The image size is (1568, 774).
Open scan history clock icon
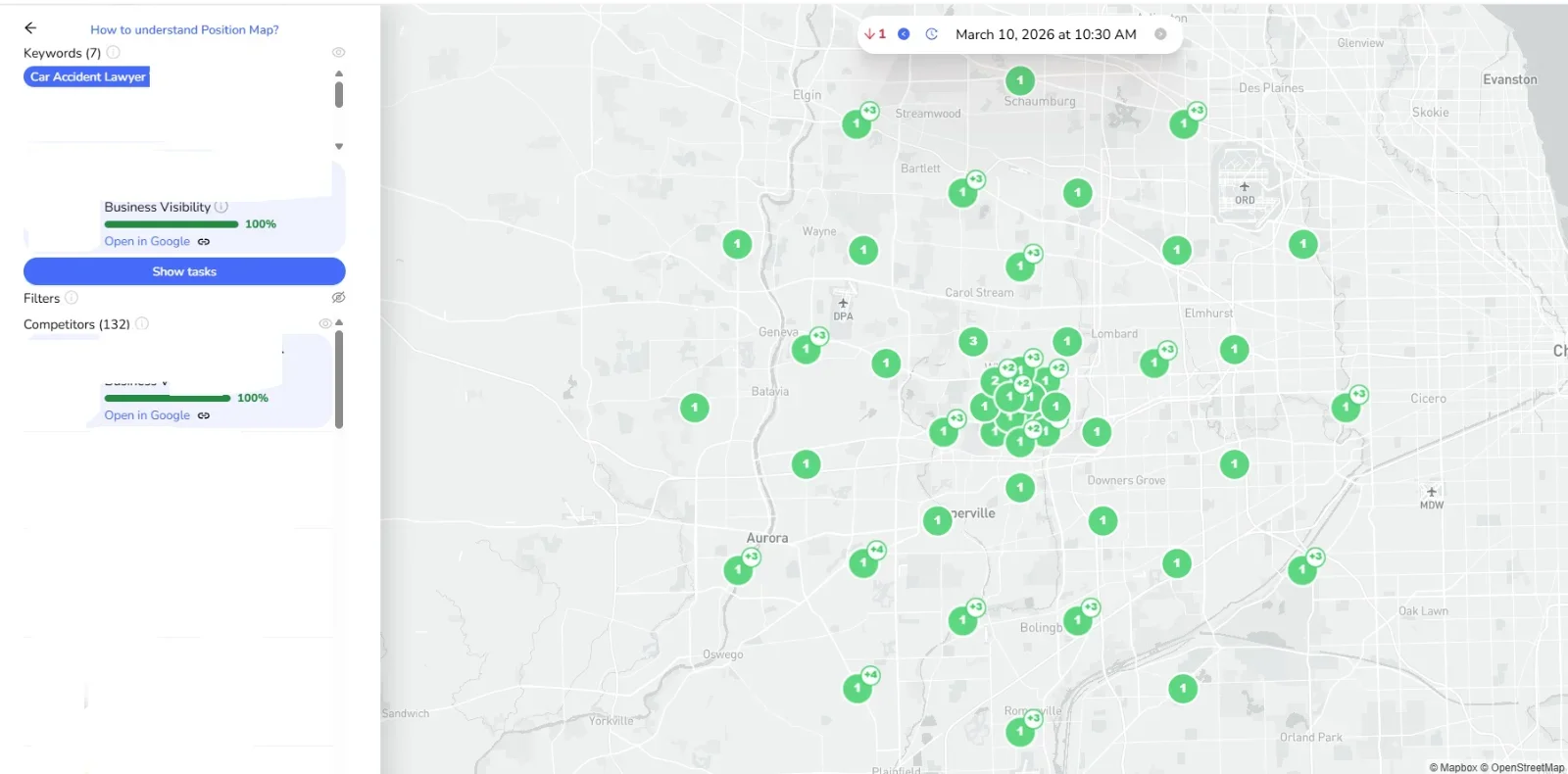[x=931, y=34]
